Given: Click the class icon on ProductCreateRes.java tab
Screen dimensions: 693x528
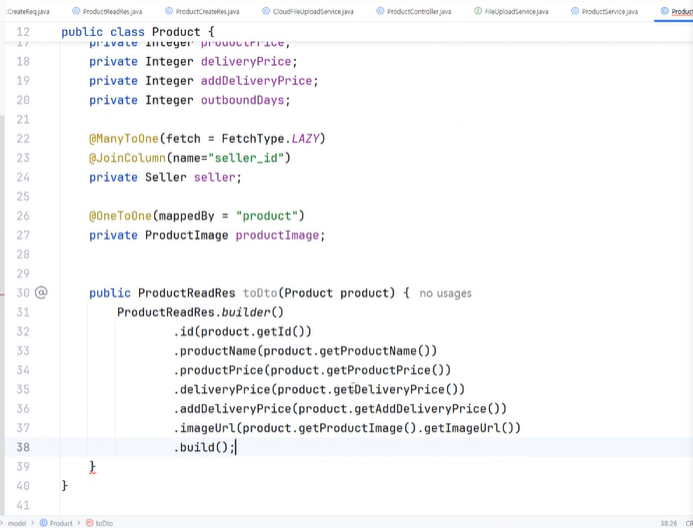Looking at the screenshot, I should [x=169, y=11].
